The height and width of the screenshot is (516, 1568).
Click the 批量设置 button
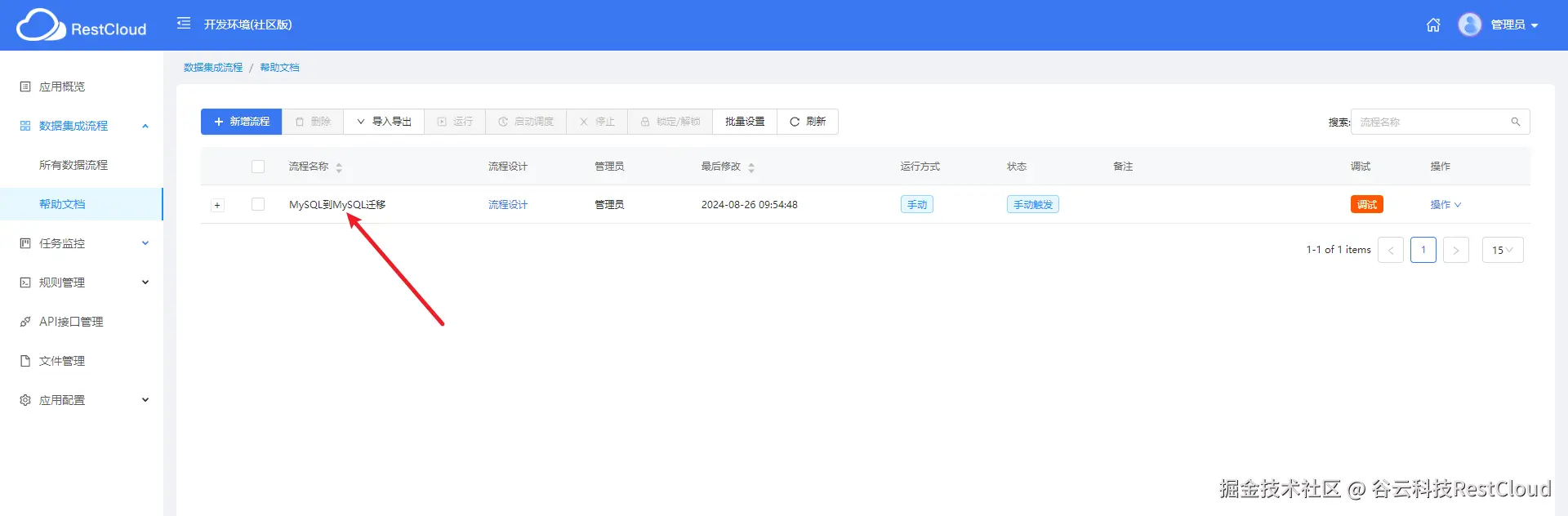[745, 122]
